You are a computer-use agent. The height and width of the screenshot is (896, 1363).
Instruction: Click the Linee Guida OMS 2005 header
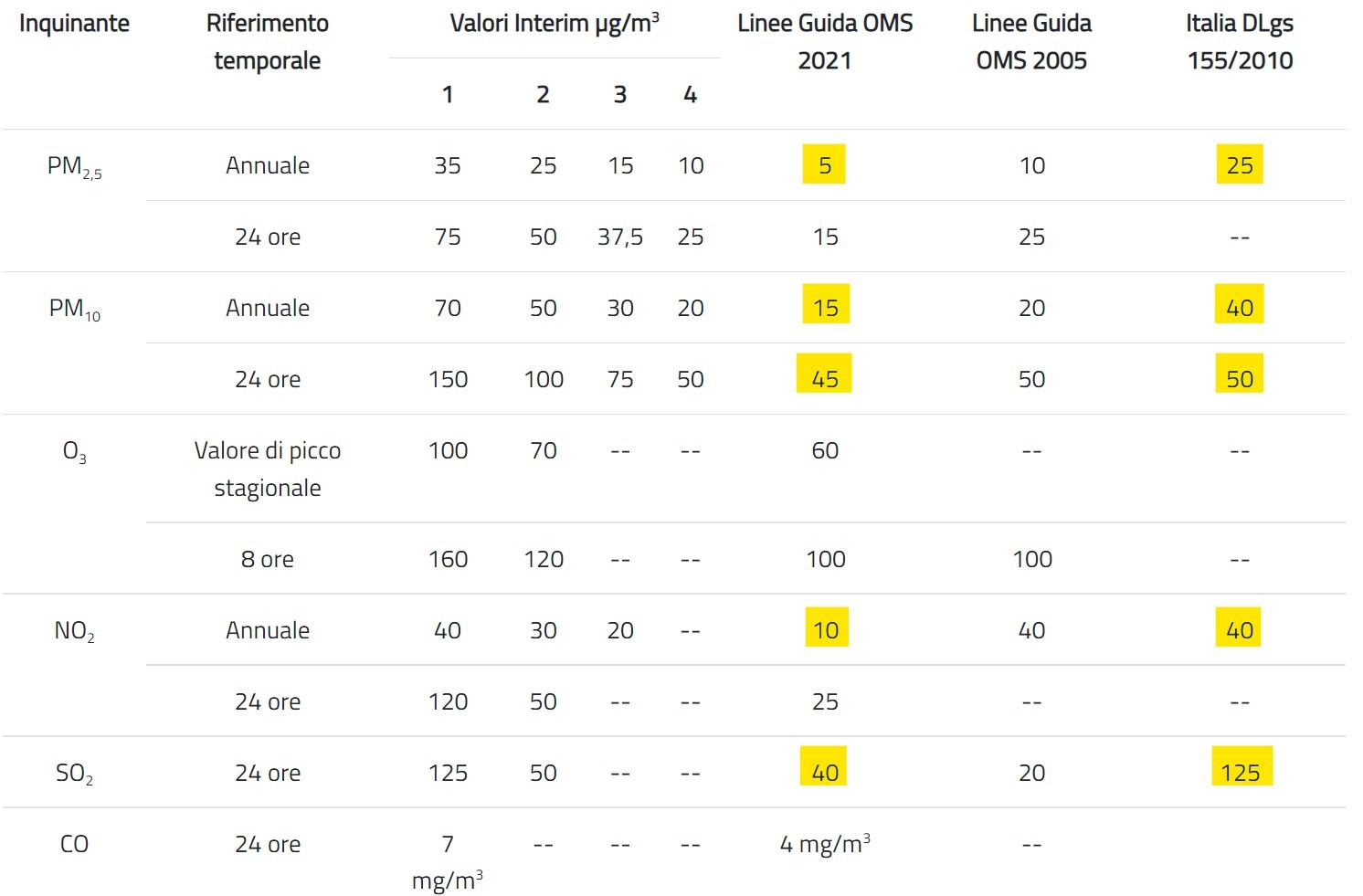(x=1031, y=42)
